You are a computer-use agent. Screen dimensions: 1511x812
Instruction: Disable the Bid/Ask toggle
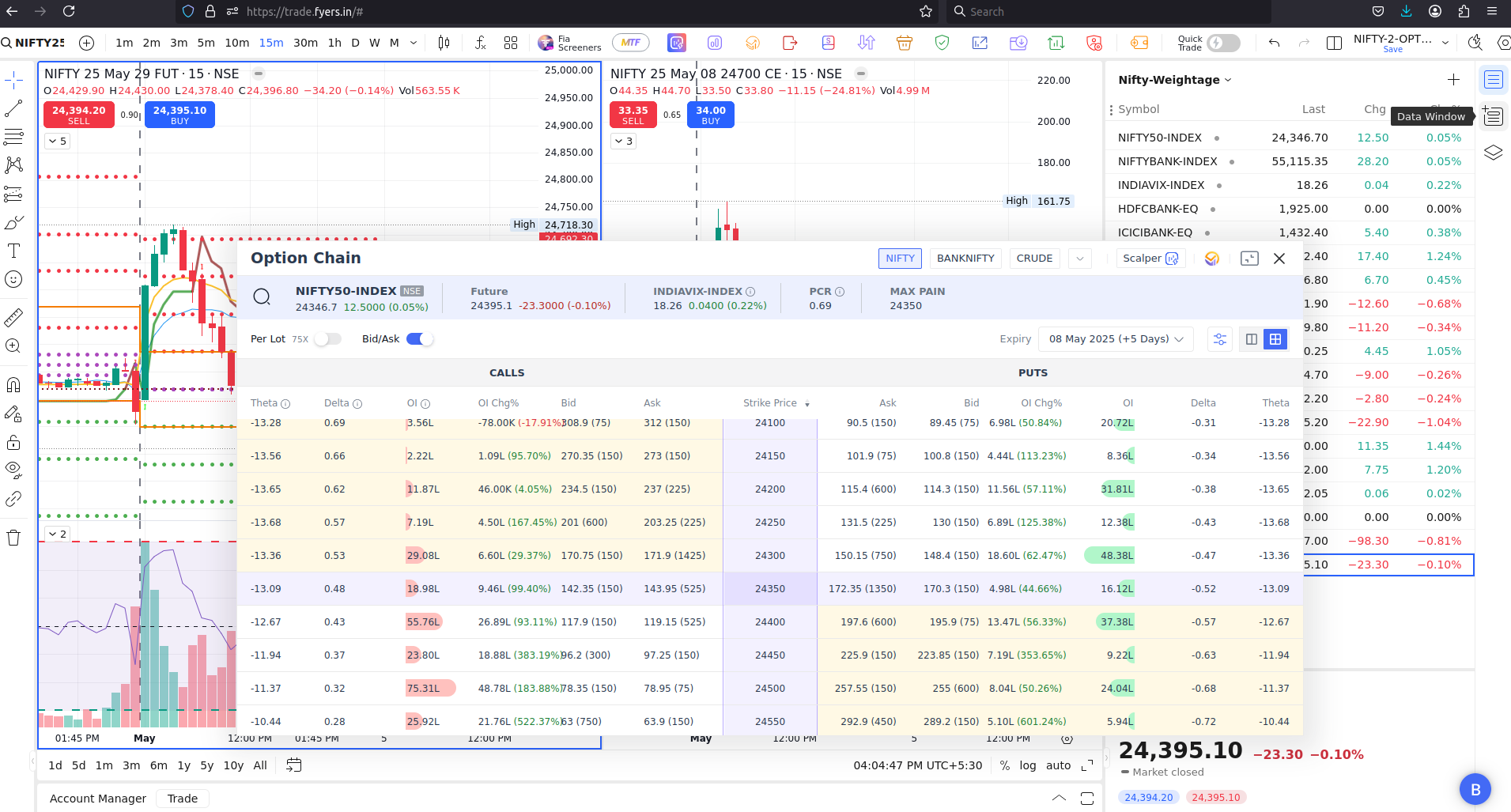click(x=420, y=339)
